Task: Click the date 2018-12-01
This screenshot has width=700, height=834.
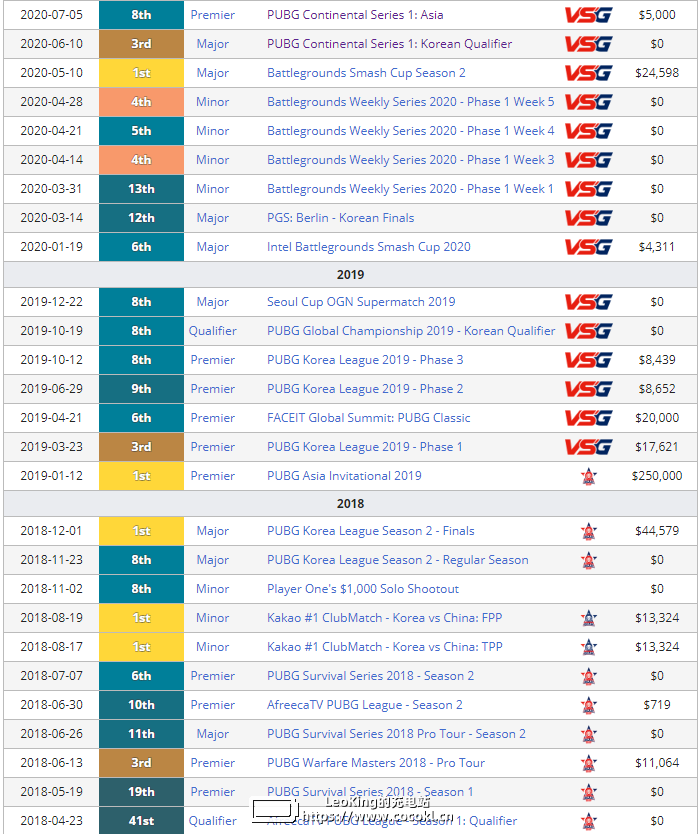Action: pyautogui.click(x=52, y=531)
